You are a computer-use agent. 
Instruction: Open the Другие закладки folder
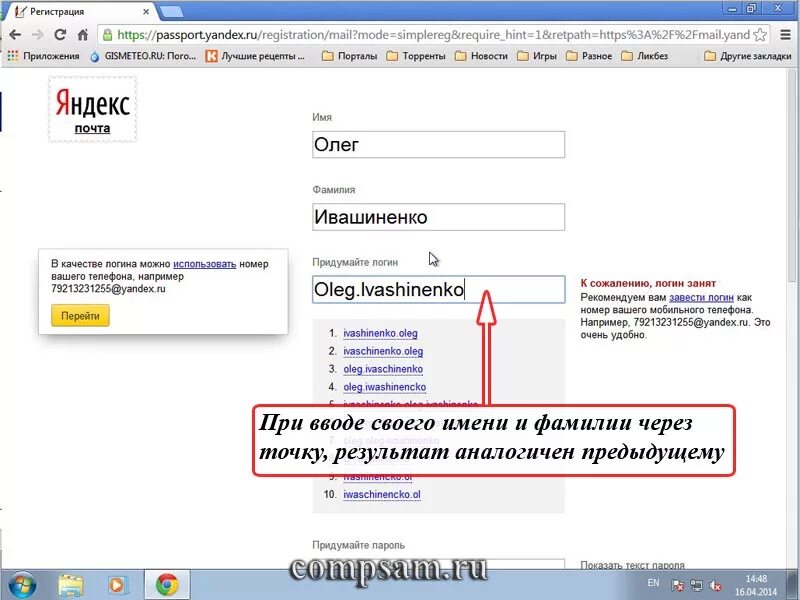(x=748, y=56)
